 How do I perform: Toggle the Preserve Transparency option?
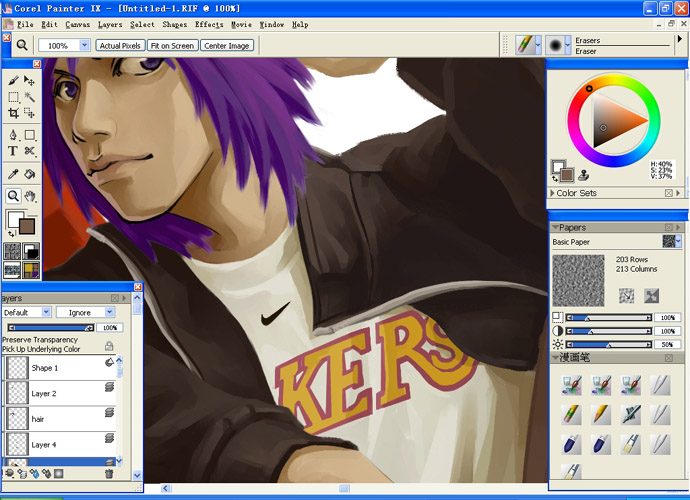40,340
